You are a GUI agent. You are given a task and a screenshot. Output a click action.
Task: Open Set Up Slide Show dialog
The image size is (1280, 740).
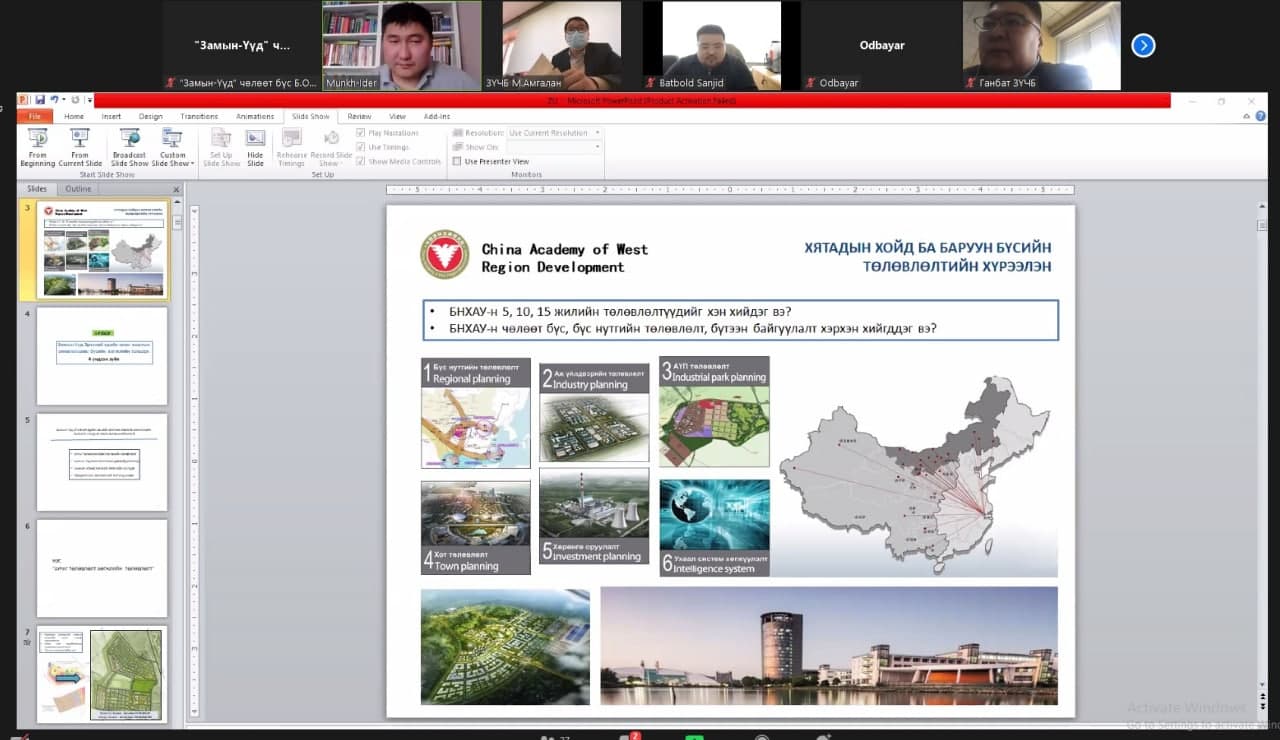221,146
